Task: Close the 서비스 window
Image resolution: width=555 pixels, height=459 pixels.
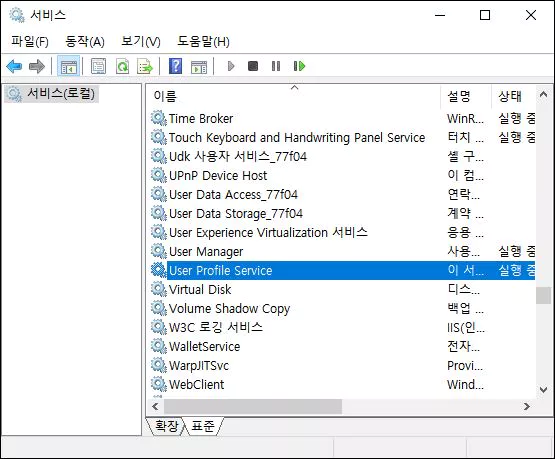Action: (x=531, y=15)
